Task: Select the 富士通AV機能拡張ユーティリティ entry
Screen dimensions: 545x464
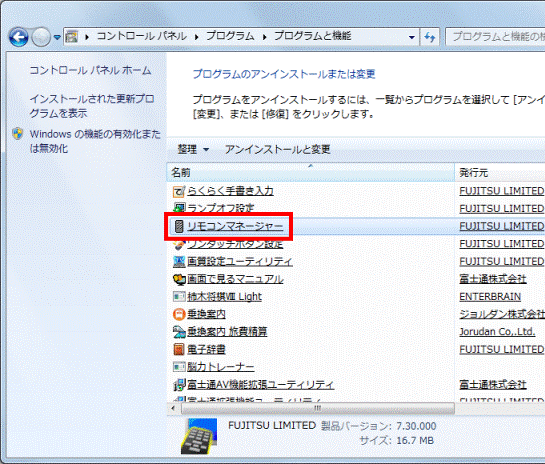Action: tap(260, 384)
